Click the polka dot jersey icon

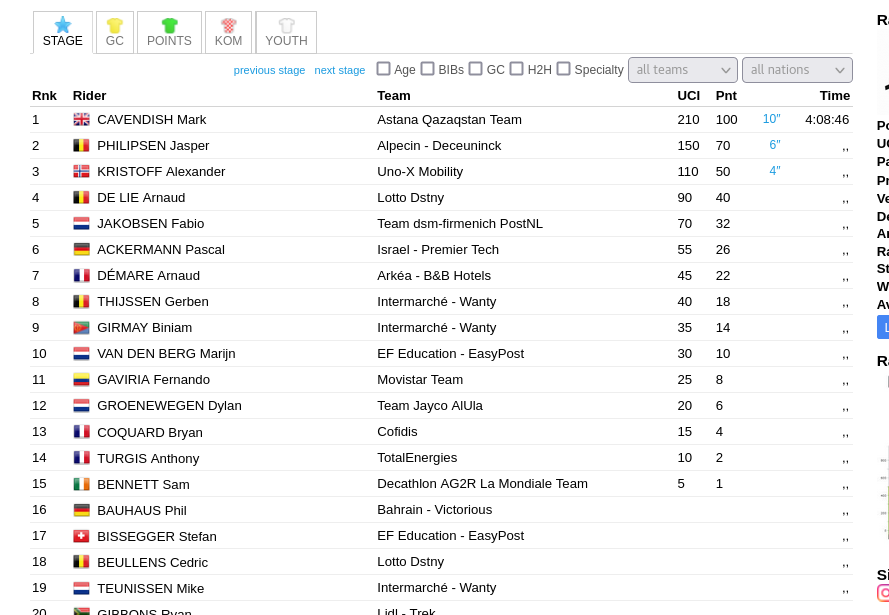(228, 25)
